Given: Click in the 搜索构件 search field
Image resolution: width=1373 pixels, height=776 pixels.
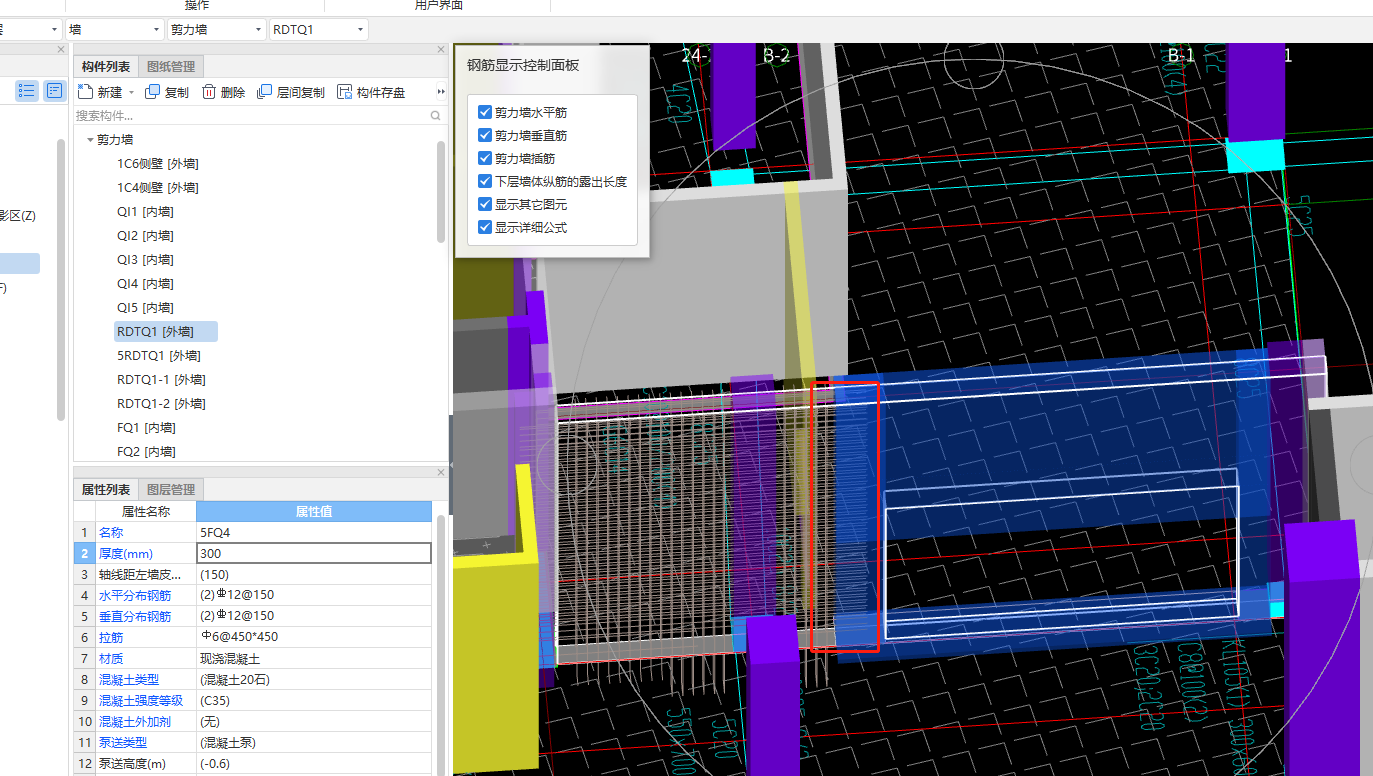Looking at the screenshot, I should click(x=250, y=116).
